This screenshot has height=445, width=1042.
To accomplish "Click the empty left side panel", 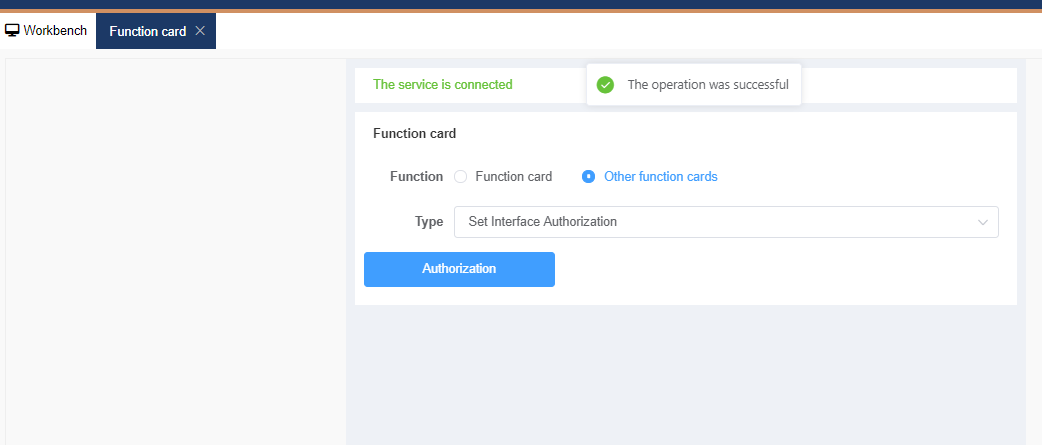I will click(x=176, y=250).
